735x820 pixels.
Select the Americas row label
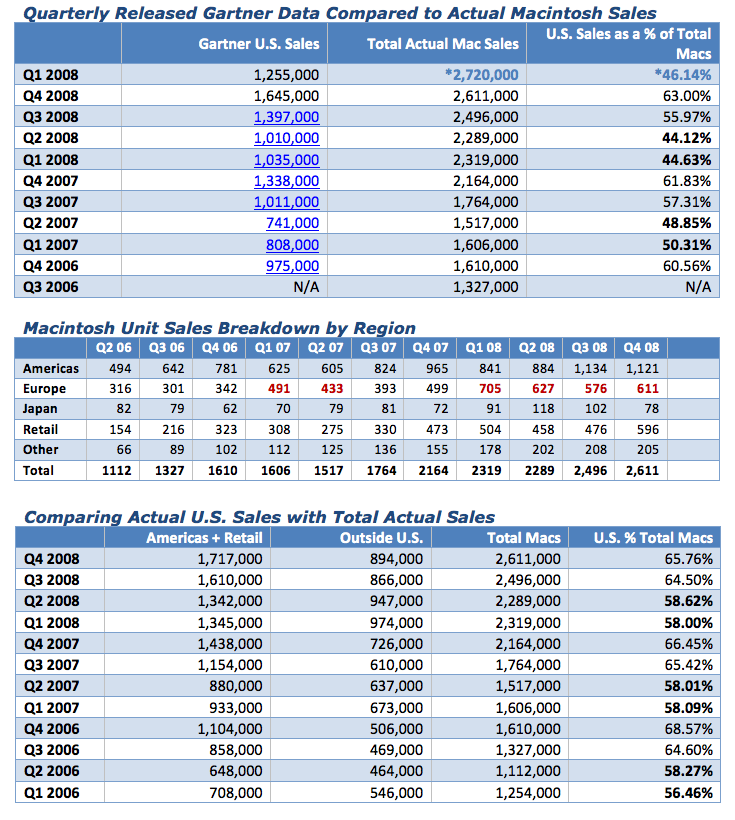tap(51, 369)
